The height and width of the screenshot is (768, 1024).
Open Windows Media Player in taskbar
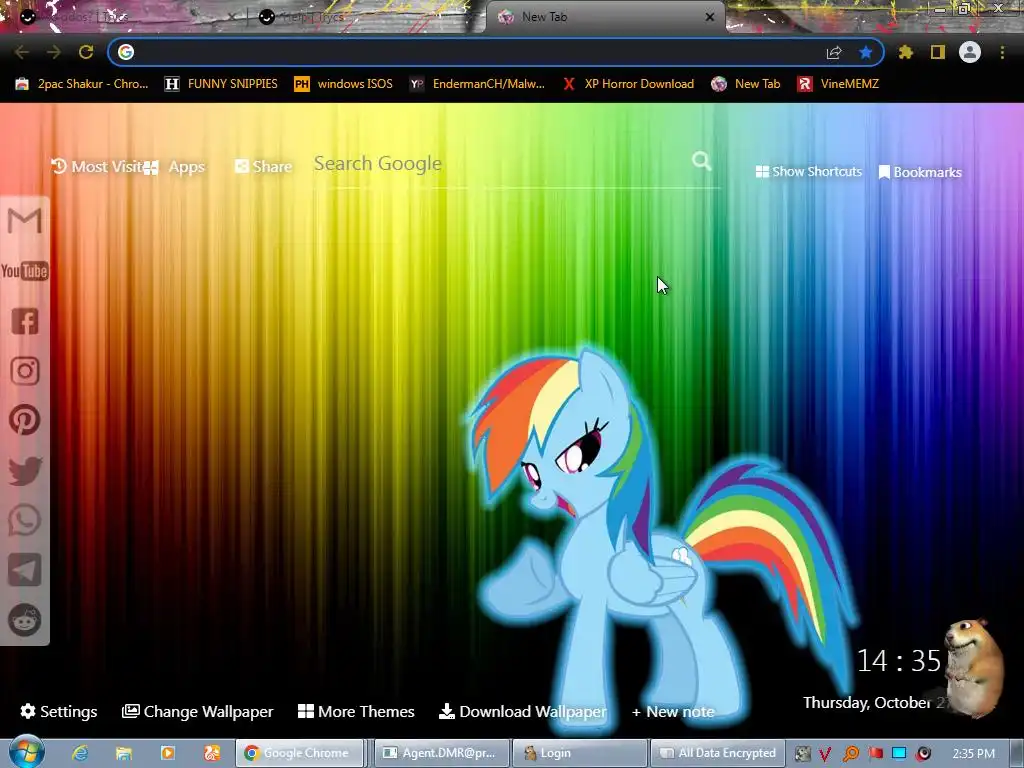click(x=168, y=753)
